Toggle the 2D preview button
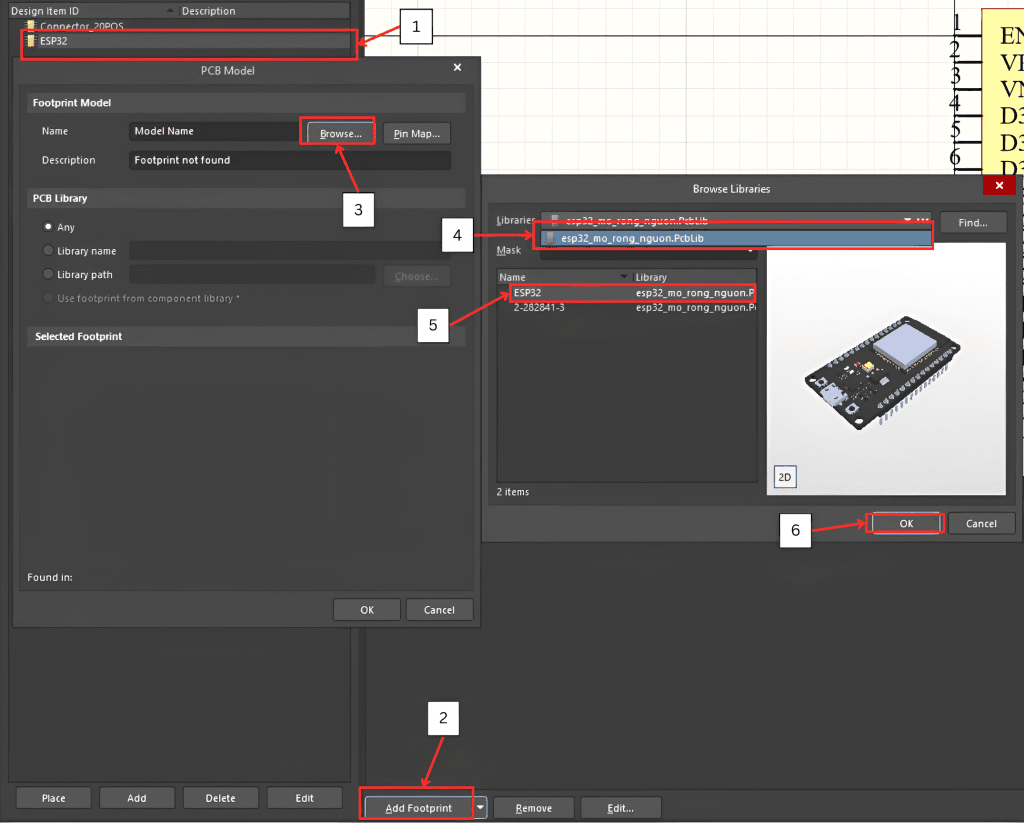 (x=785, y=478)
